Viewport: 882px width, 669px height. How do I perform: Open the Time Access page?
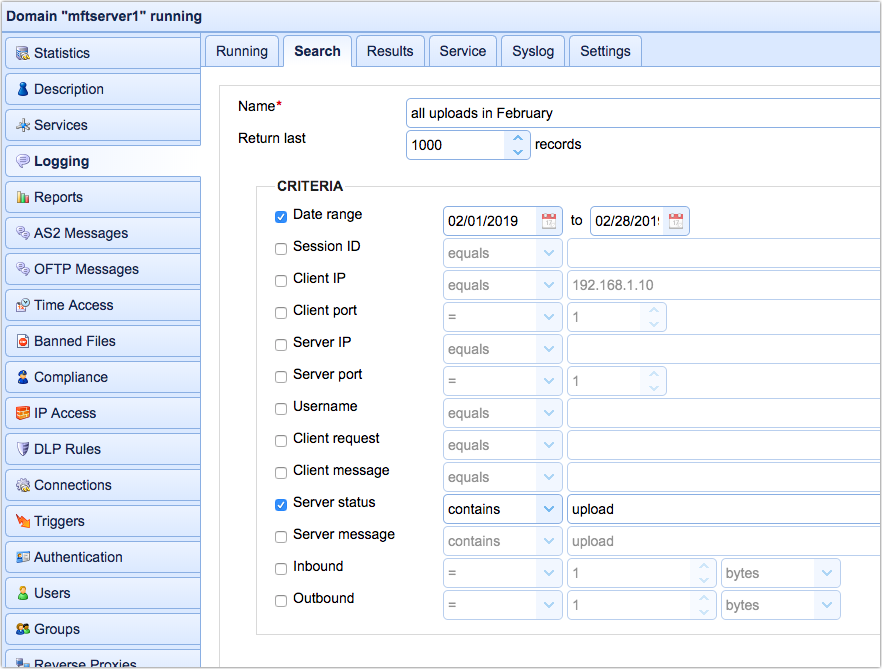point(22,305)
